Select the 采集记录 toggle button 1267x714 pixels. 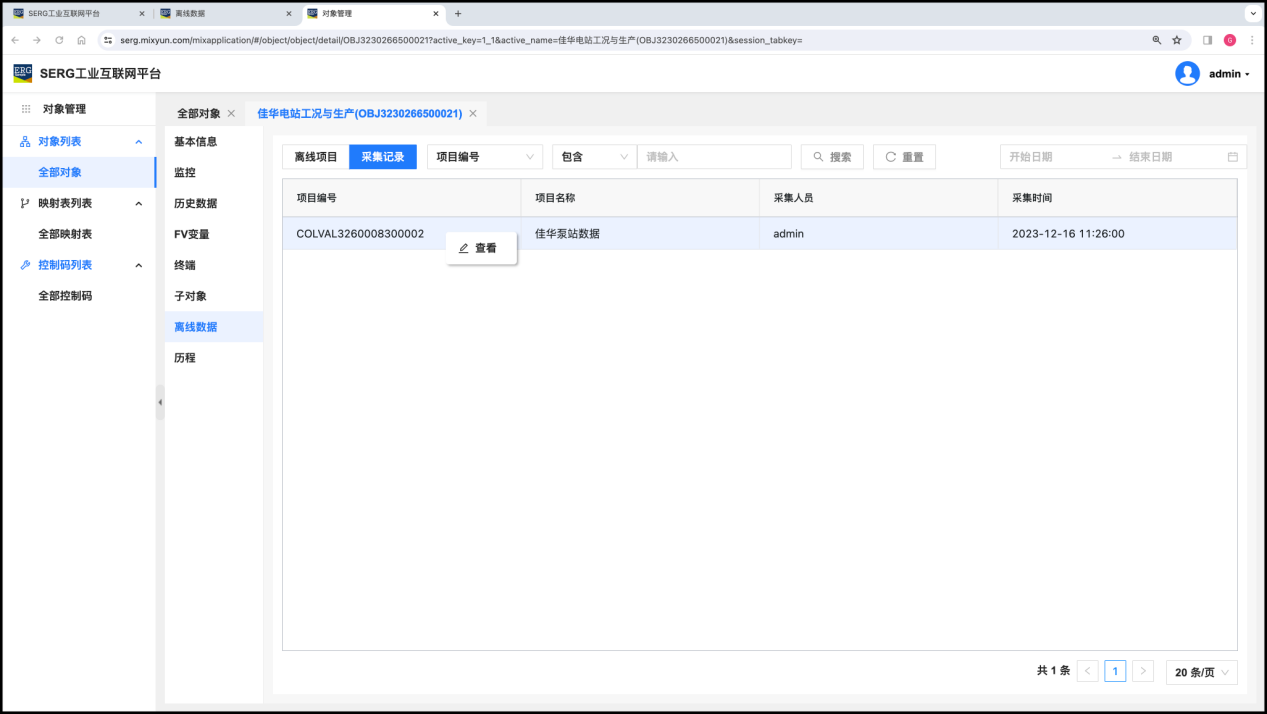pos(382,157)
